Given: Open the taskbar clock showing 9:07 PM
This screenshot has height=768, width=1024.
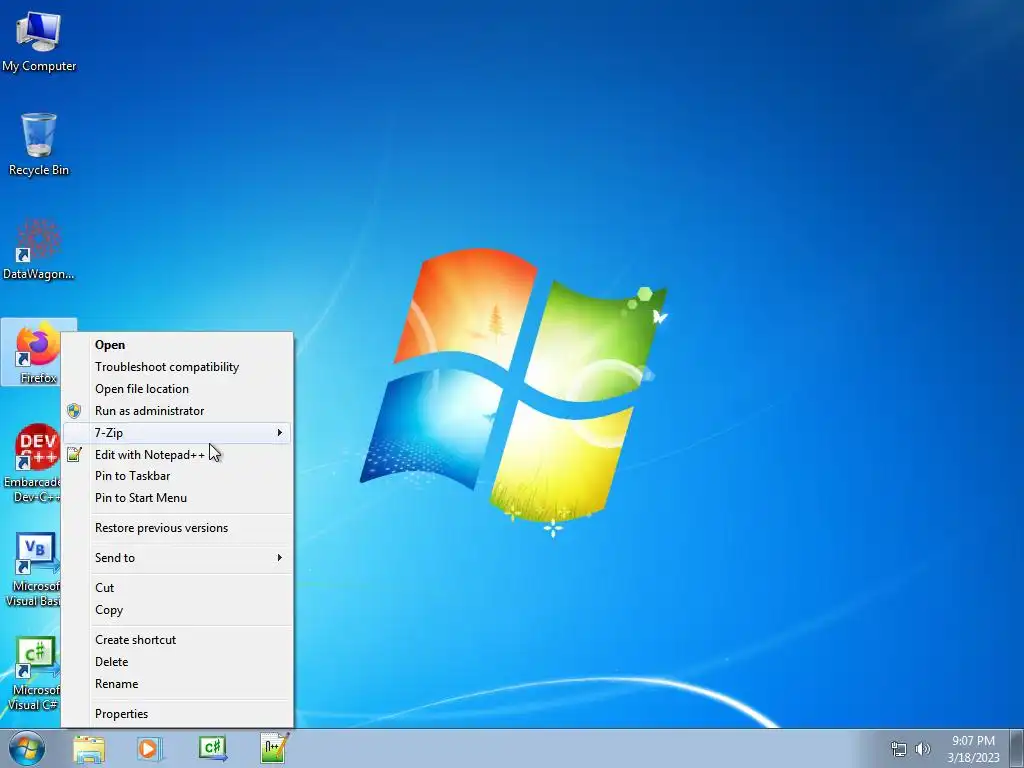Looking at the screenshot, I should [x=973, y=749].
